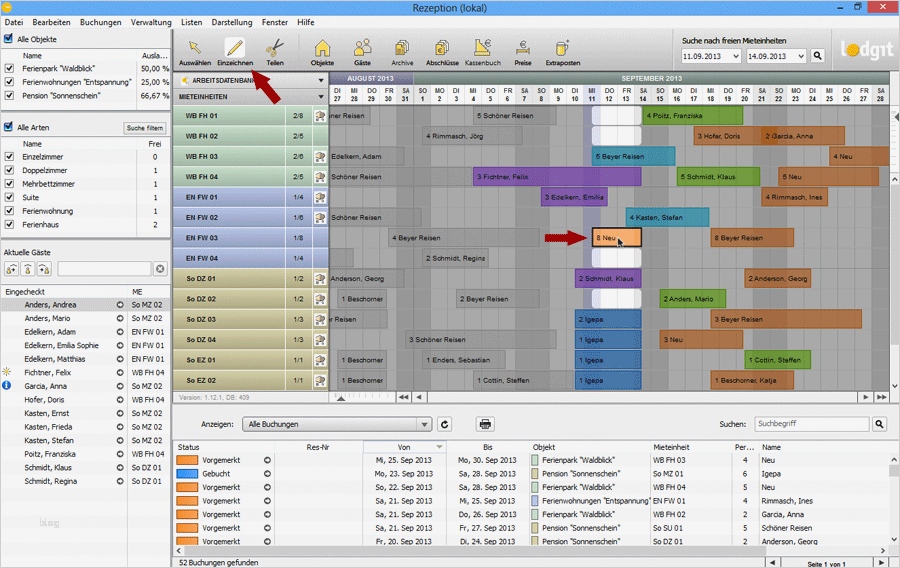Jump forward with the double right arrow
The height and width of the screenshot is (568, 900).
pyautogui.click(x=881, y=396)
